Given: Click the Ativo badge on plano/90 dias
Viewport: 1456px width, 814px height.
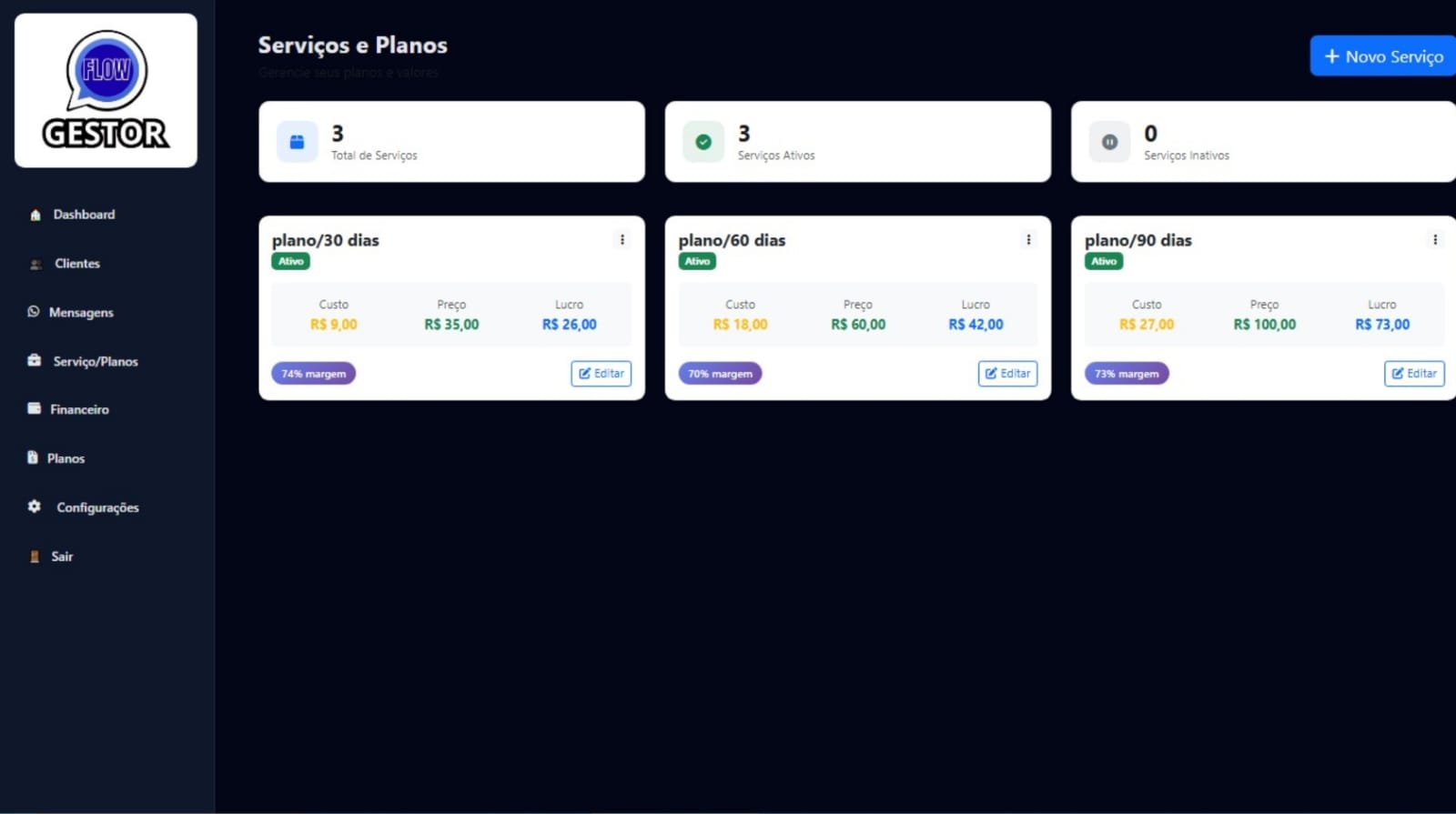Looking at the screenshot, I should 1104,261.
